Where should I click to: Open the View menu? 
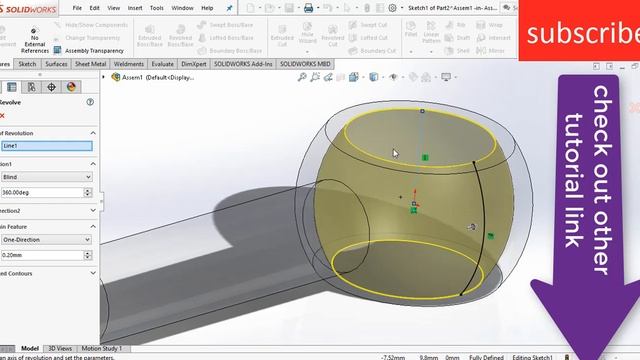click(x=114, y=8)
